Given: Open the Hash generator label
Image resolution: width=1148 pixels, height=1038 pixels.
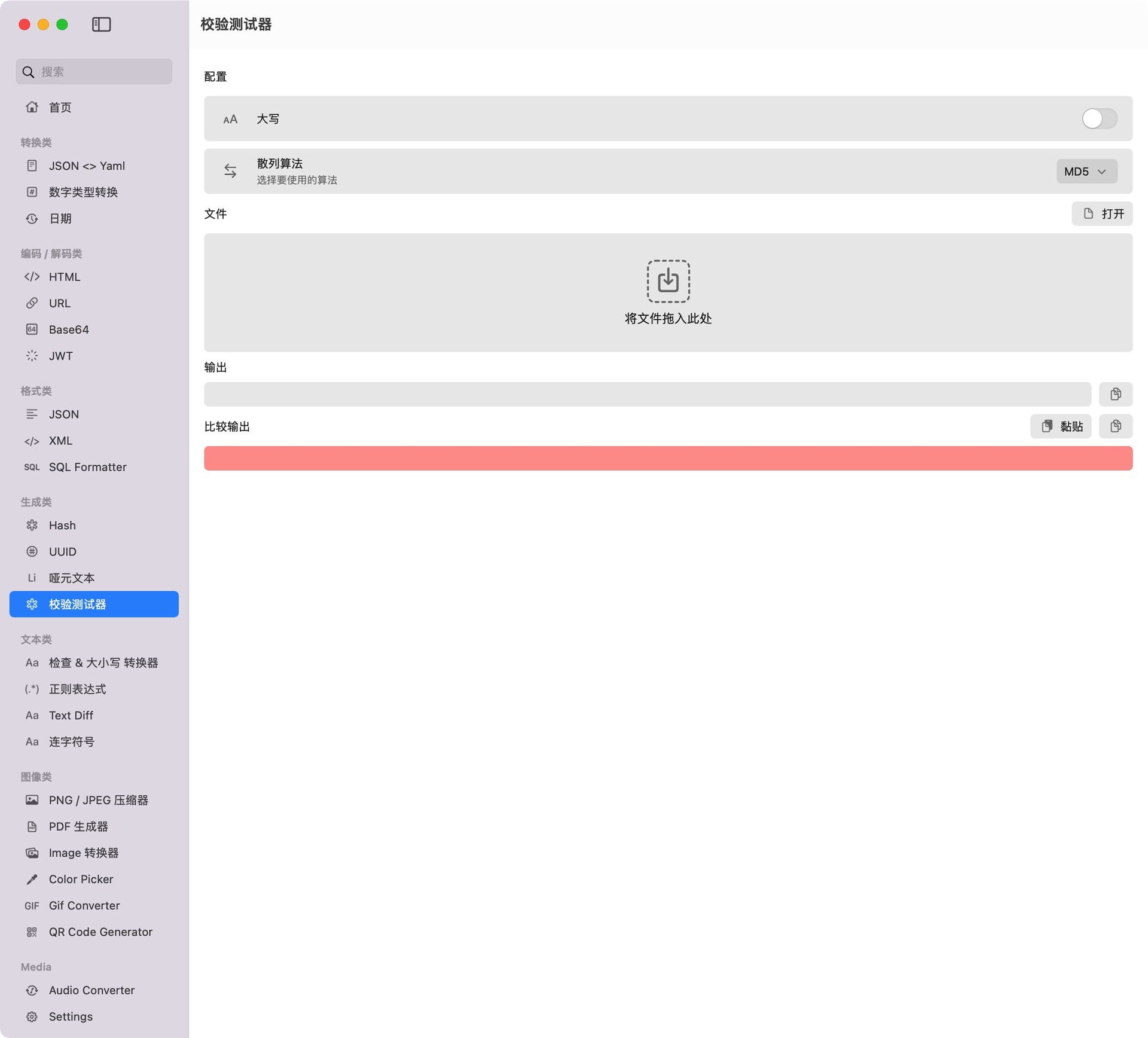Looking at the screenshot, I should tap(62, 526).
